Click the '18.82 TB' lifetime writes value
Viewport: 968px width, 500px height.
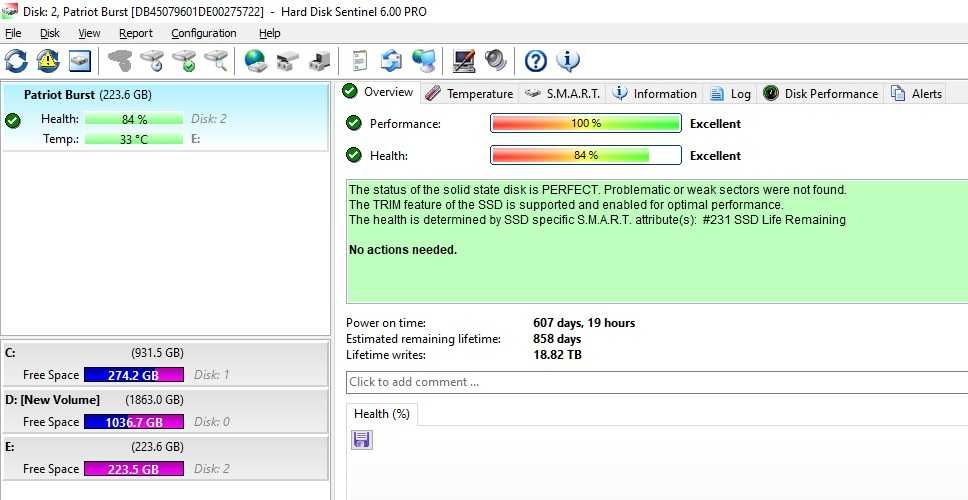tap(557, 355)
